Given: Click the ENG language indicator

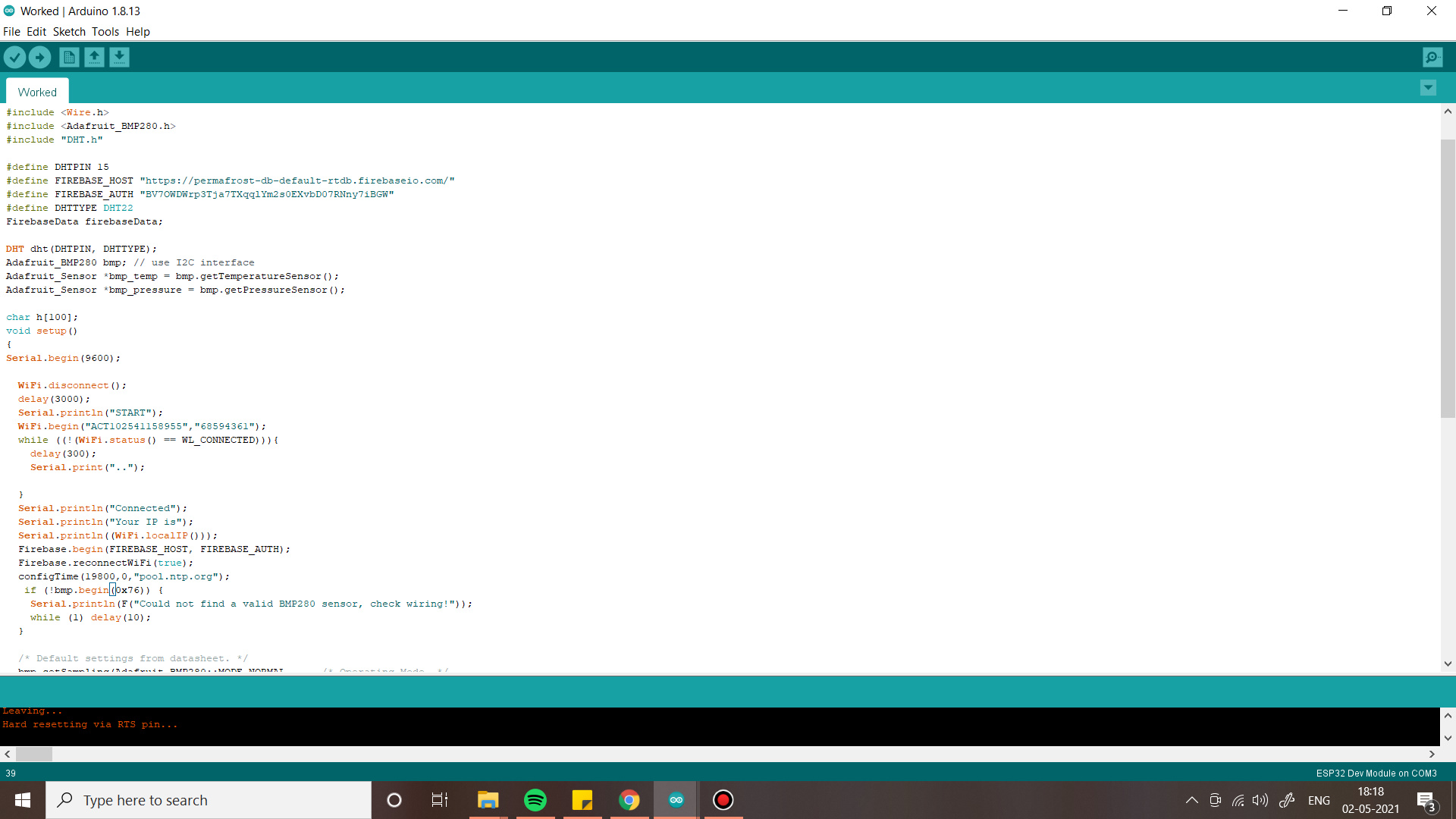Looking at the screenshot, I should click(1319, 800).
